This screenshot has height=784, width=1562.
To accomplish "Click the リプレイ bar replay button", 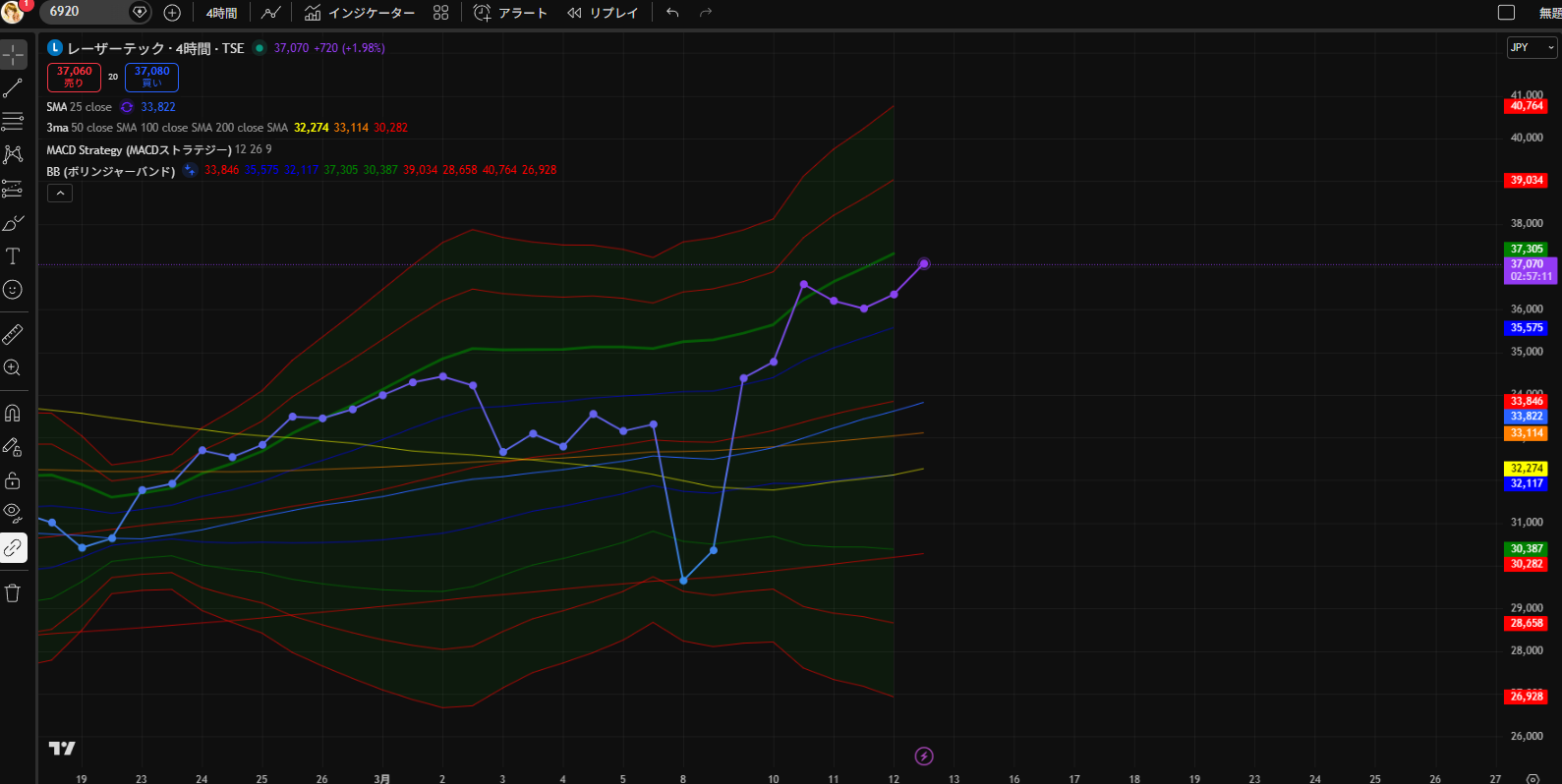I will pos(603,13).
